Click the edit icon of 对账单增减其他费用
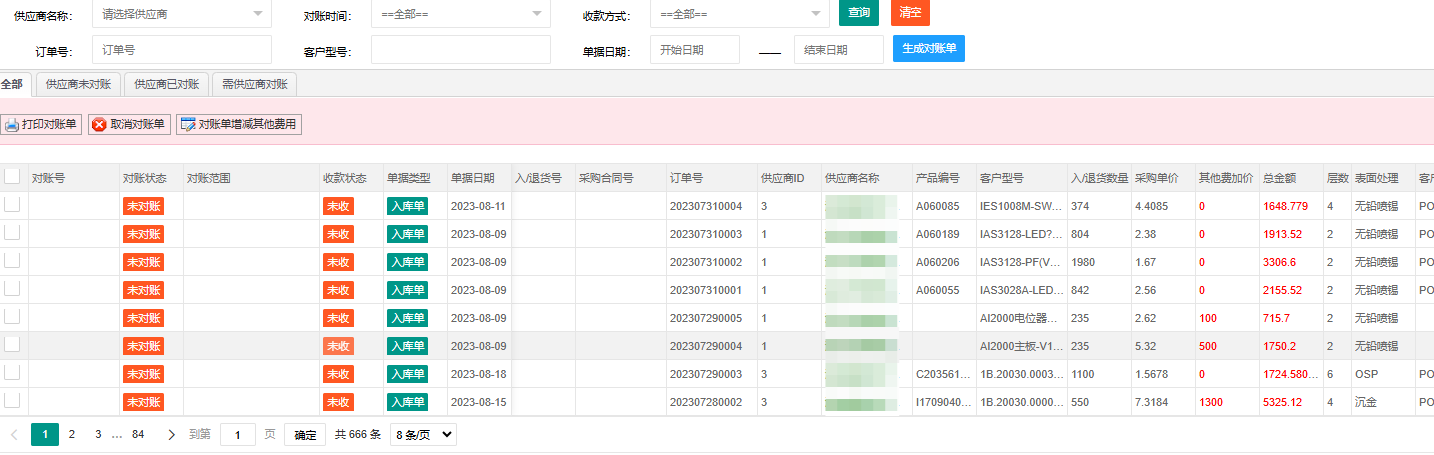 click(187, 125)
